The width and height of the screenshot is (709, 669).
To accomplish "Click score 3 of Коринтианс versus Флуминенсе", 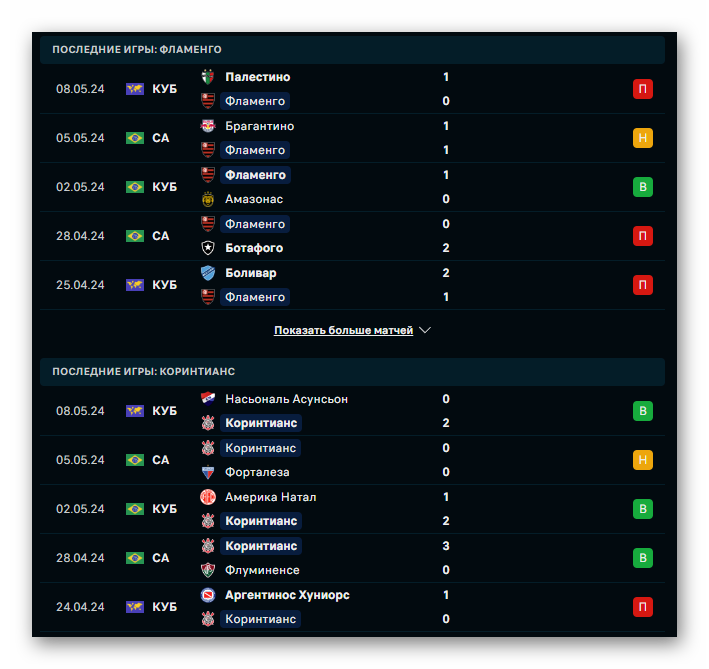I will tap(446, 546).
